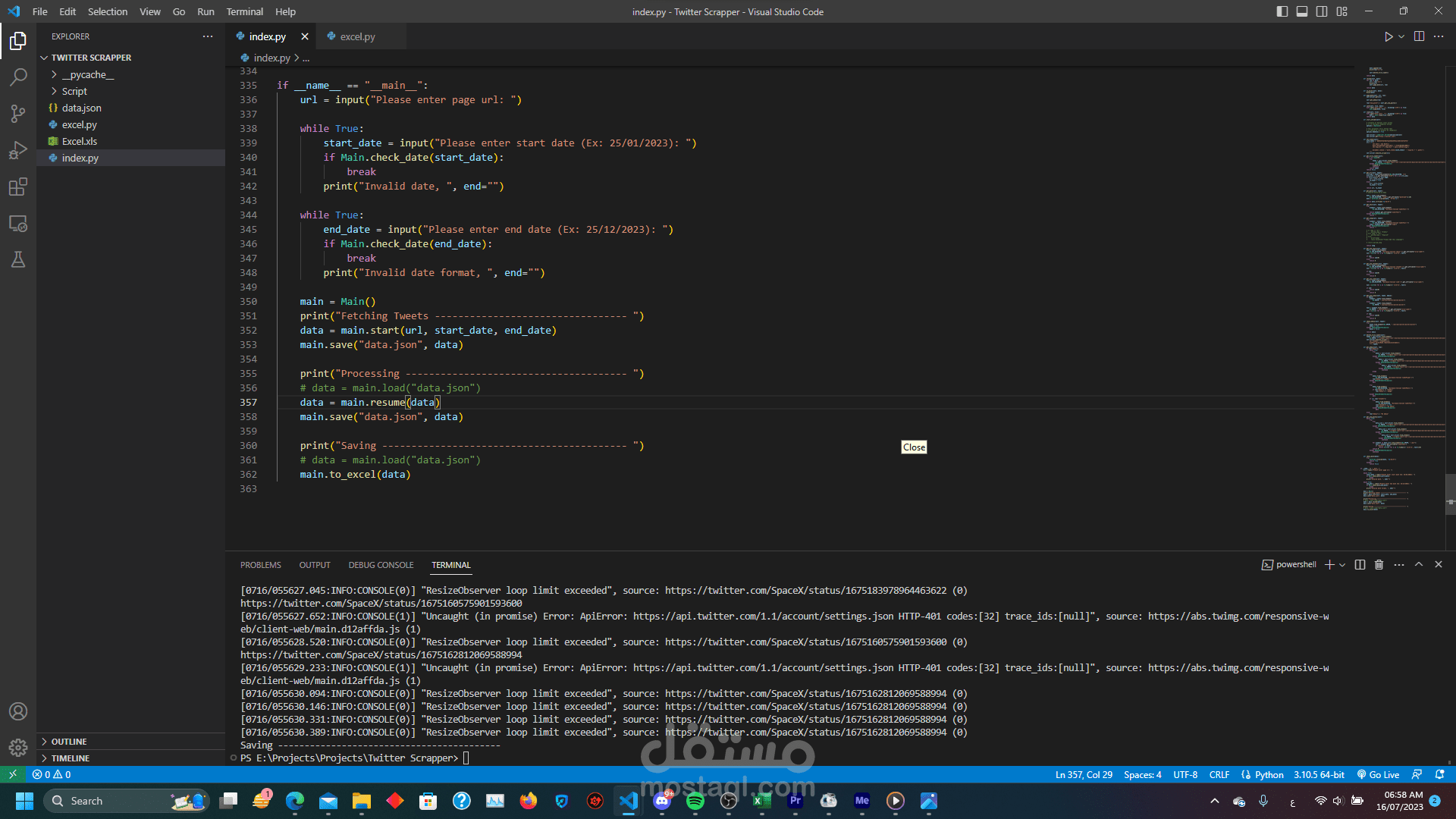
Task: Open the Source Control view
Action: pyautogui.click(x=18, y=114)
